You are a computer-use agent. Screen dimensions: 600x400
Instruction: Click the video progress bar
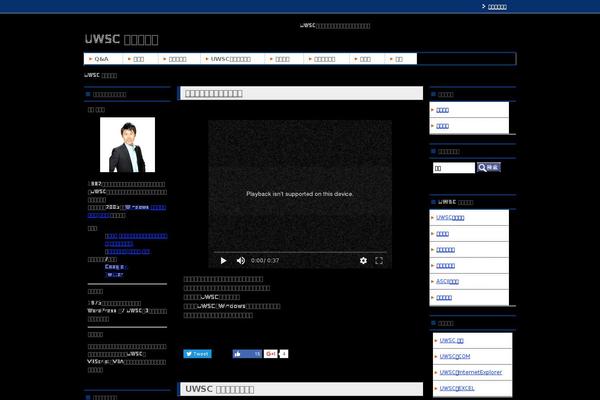(x=300, y=251)
